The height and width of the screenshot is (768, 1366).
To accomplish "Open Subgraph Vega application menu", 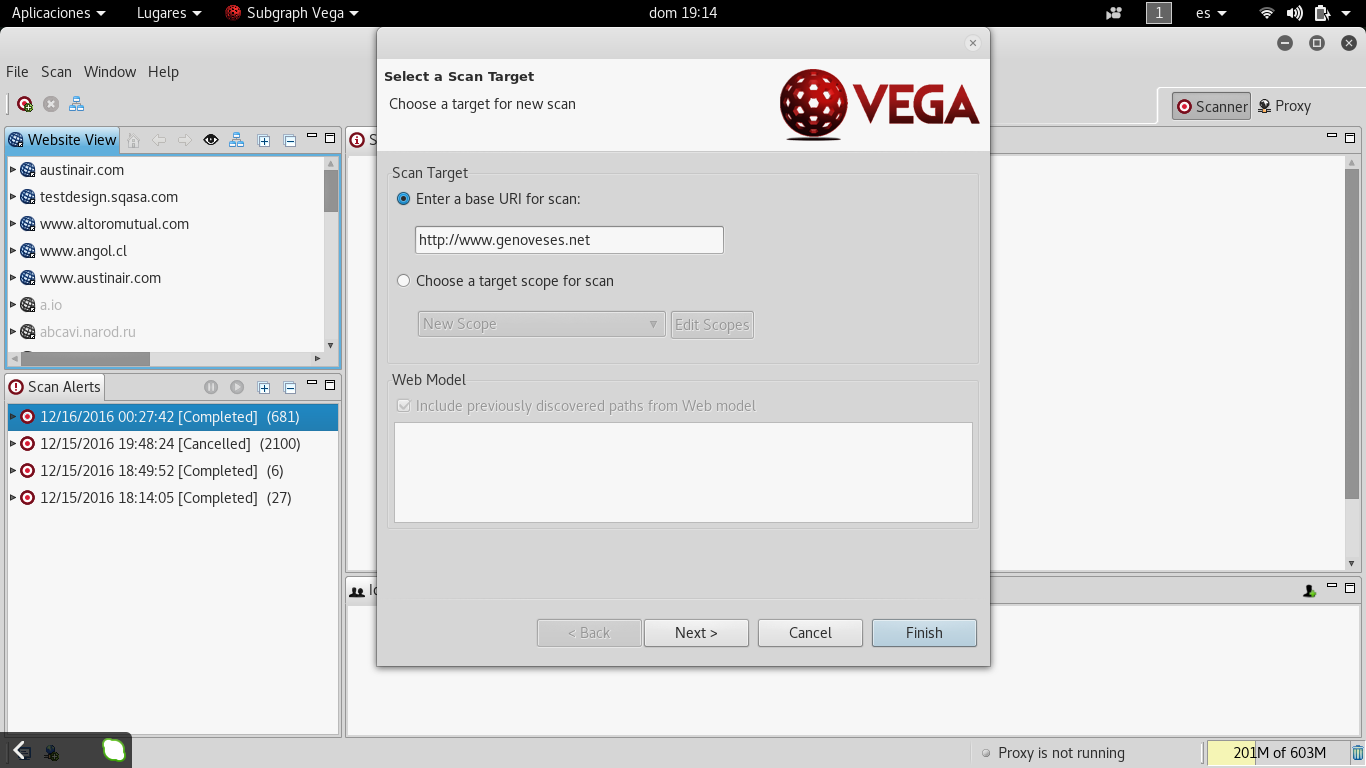I will pos(292,13).
